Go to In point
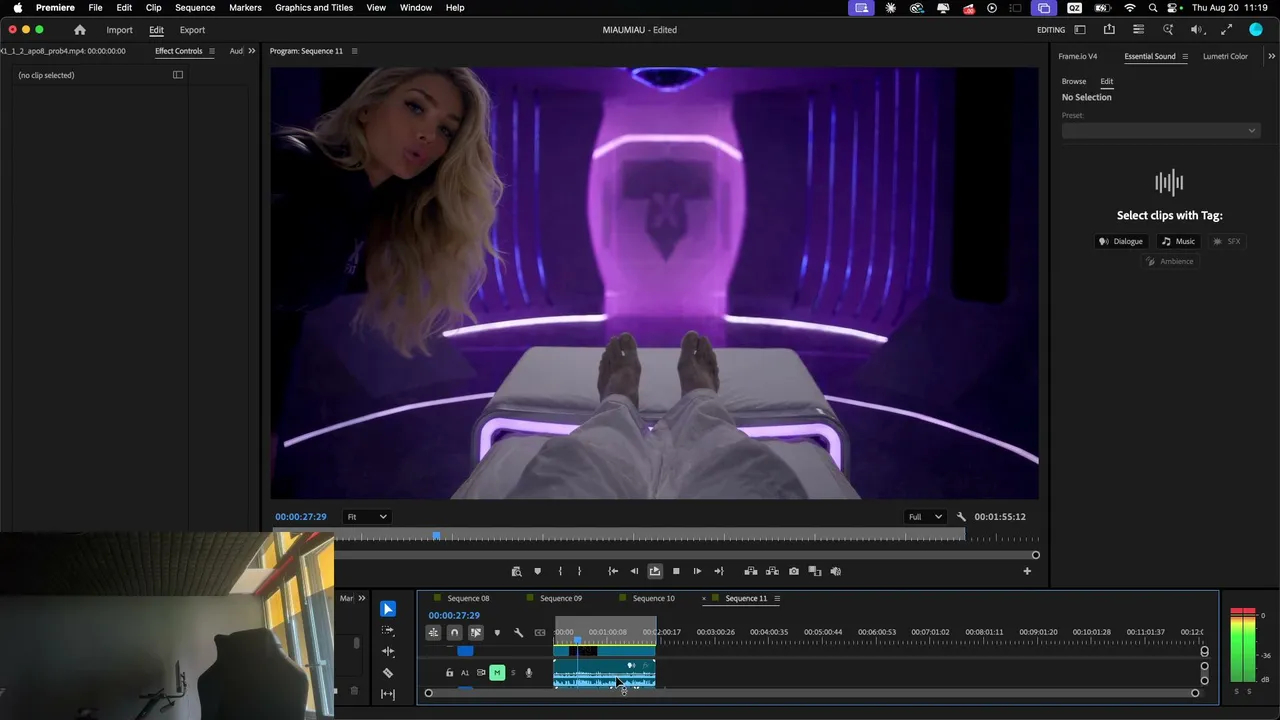 pyautogui.click(x=613, y=571)
